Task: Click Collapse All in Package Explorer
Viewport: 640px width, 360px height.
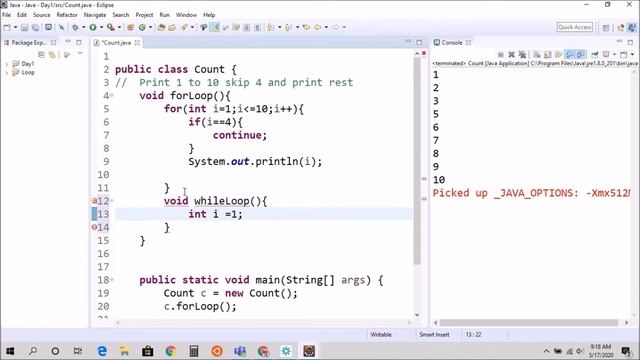Action: [41, 54]
